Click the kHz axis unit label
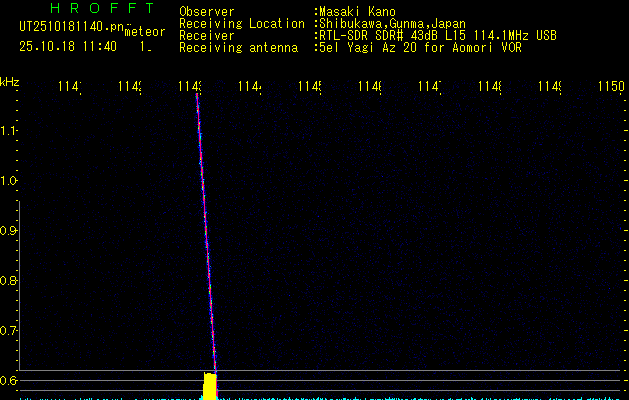This screenshot has height=400, width=629. [9, 81]
